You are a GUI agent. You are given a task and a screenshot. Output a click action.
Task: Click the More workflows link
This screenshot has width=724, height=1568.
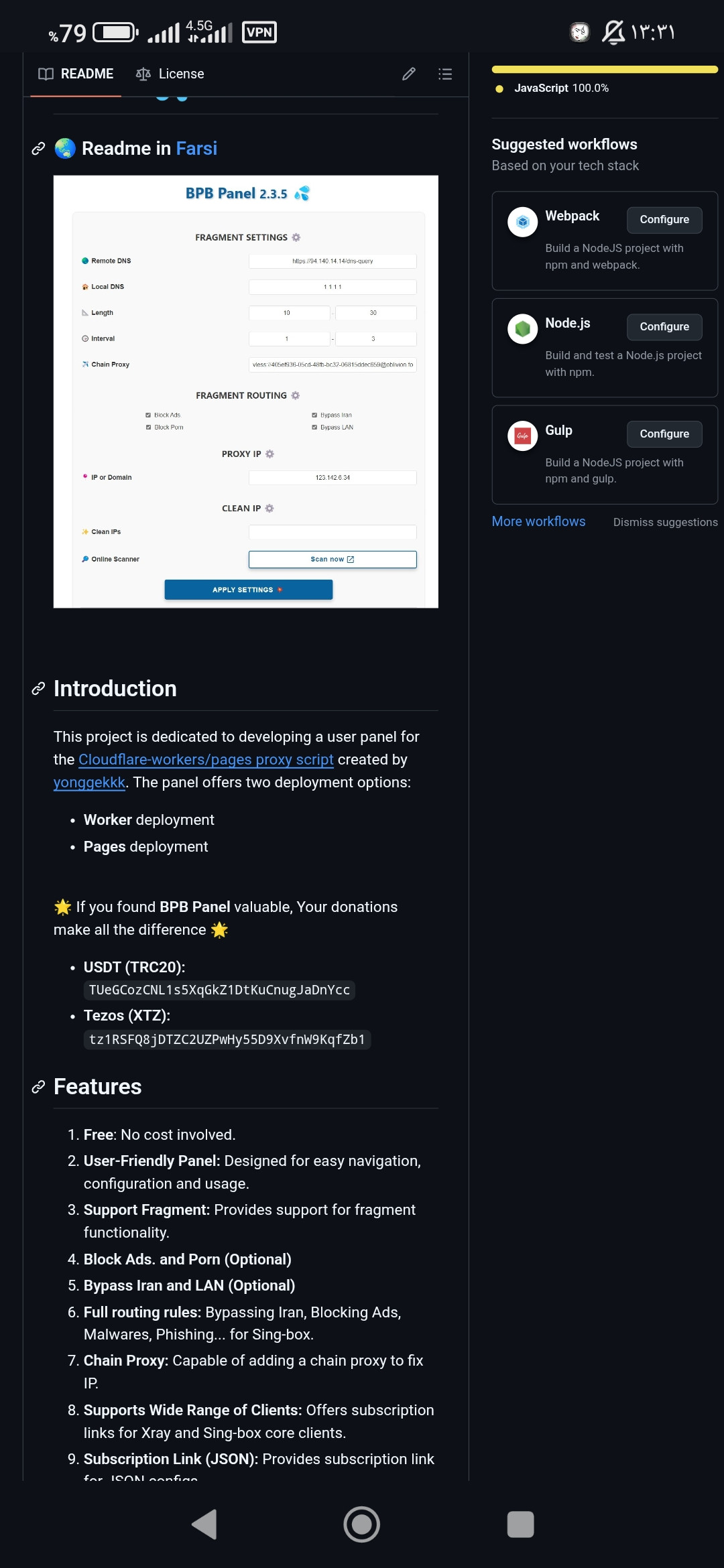(538, 521)
